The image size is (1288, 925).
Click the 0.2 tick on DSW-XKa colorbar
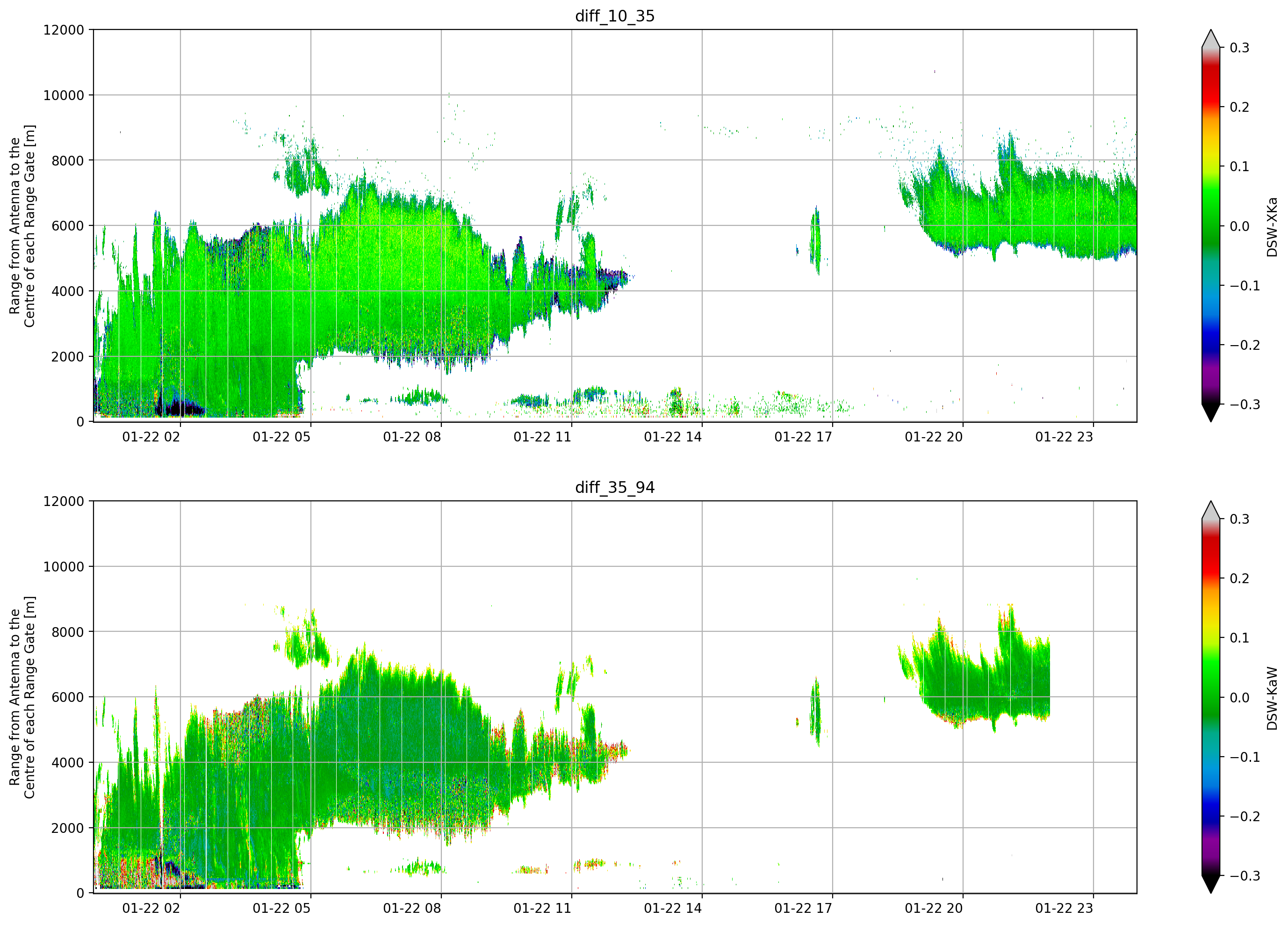click(x=1240, y=108)
